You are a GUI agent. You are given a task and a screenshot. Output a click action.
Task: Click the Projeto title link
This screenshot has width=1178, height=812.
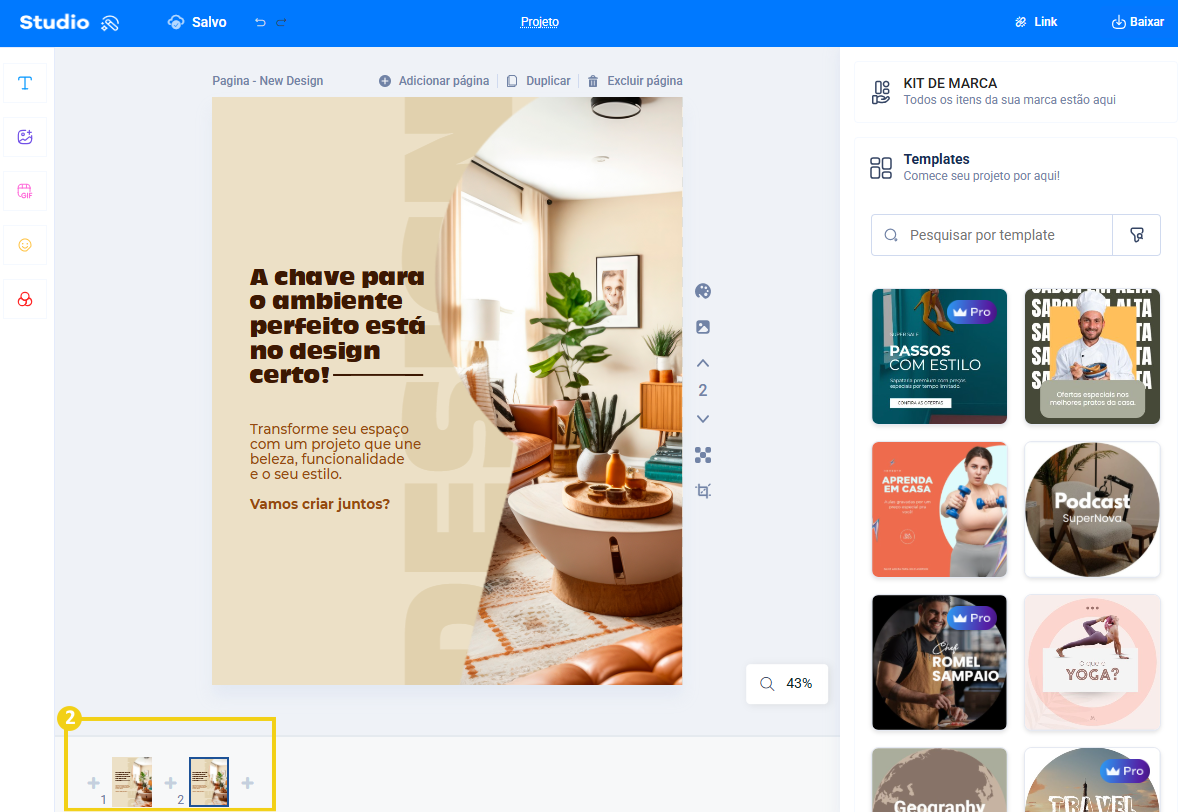point(539,22)
